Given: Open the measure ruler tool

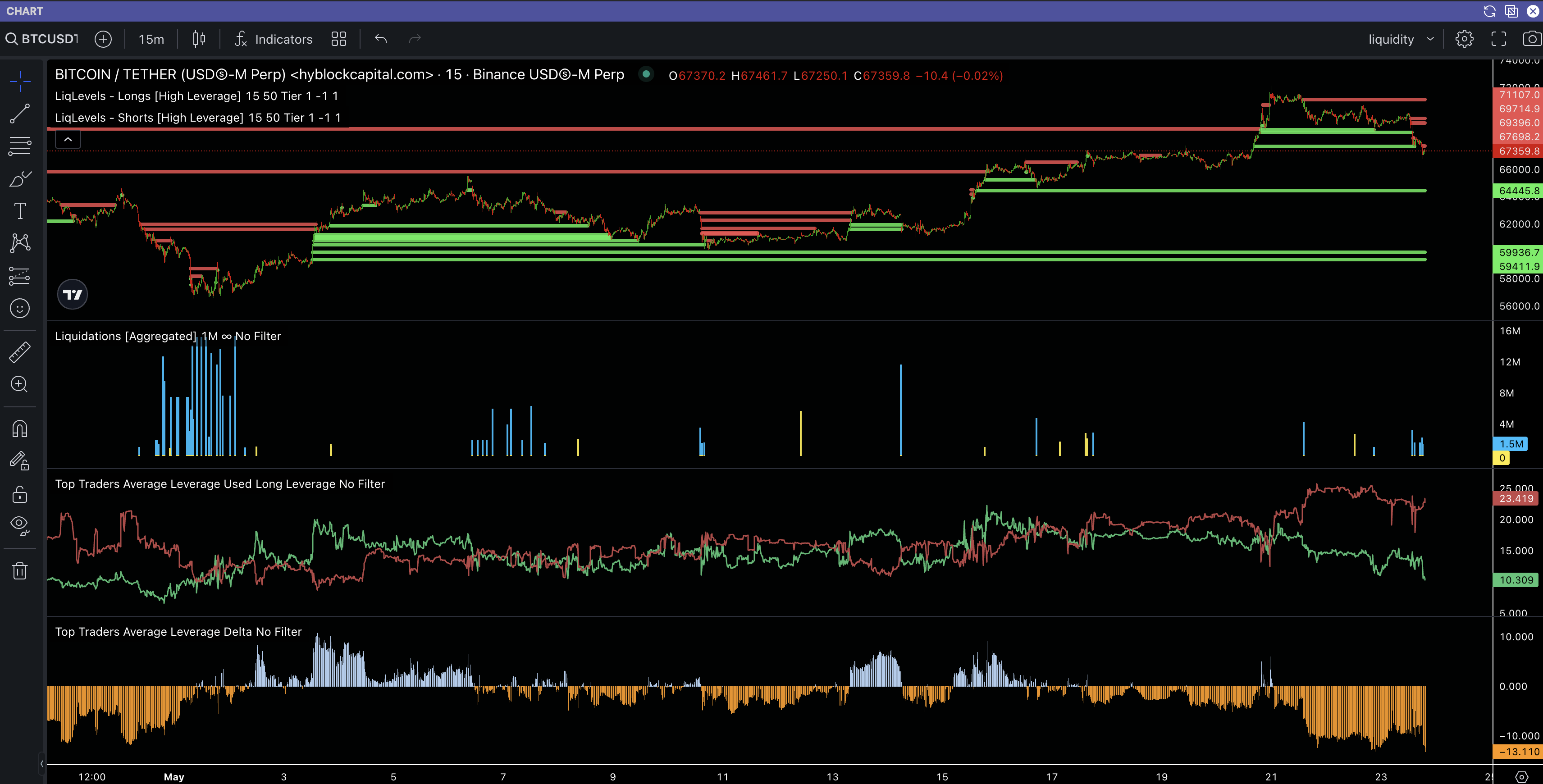Looking at the screenshot, I should [20, 352].
